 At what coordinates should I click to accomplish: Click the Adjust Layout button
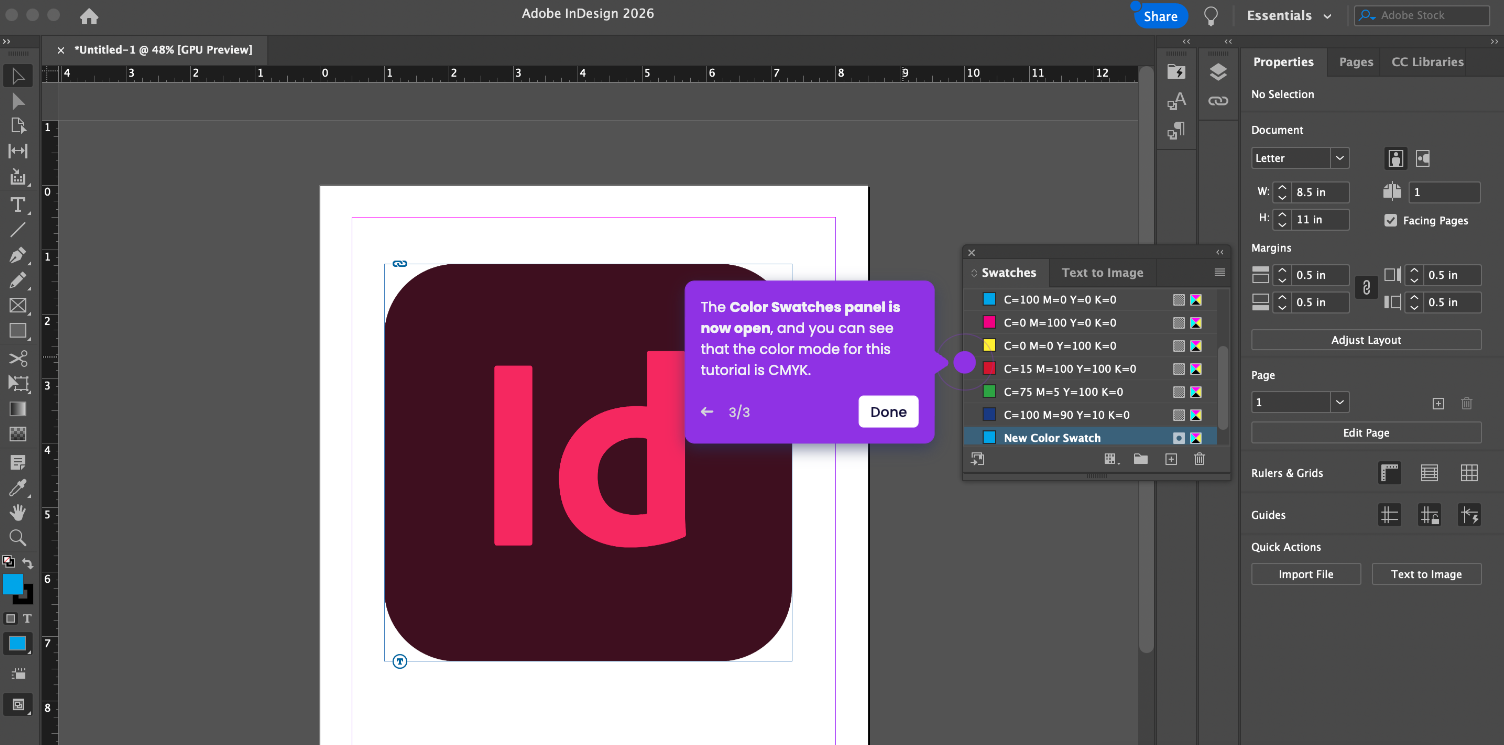point(1366,340)
